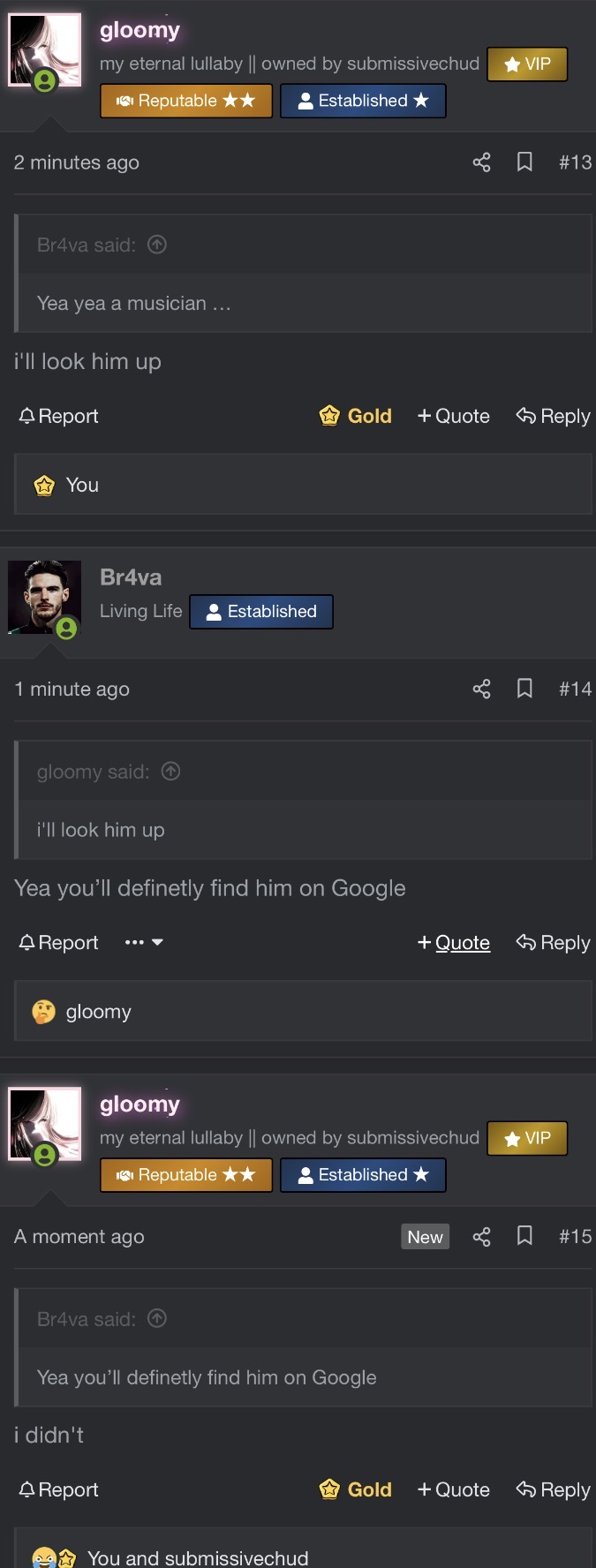The height and width of the screenshot is (1568, 596).
Task: Toggle bookmark on post #14
Action: tap(524, 689)
